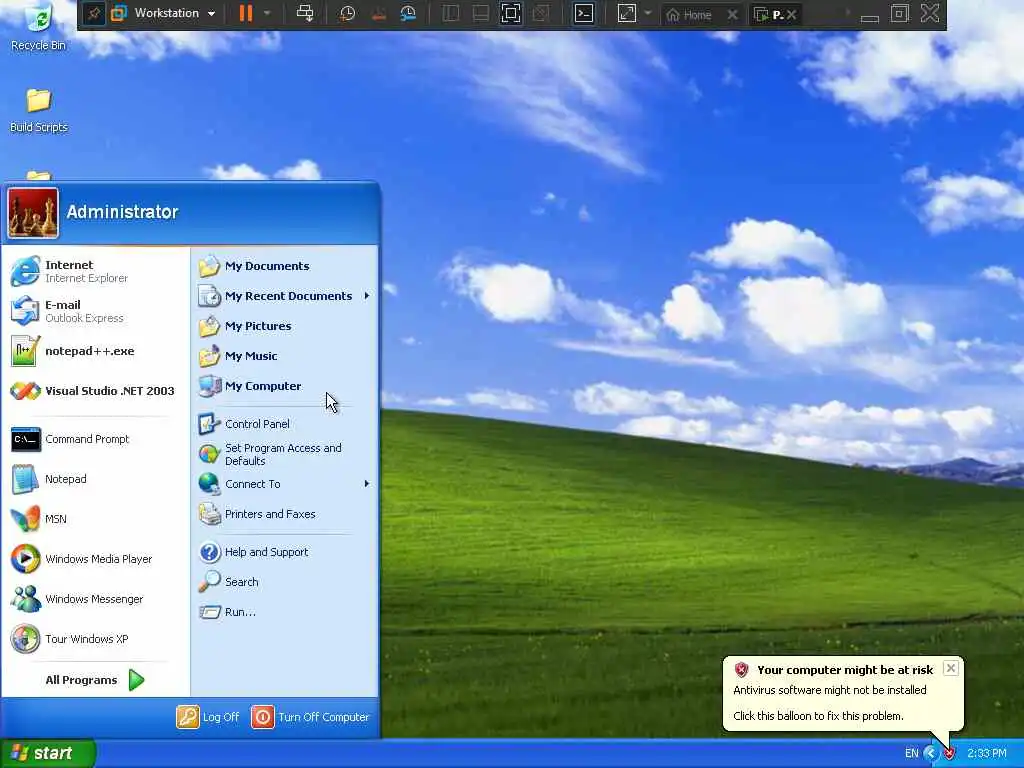Click 'Click this balloon to fix this problem.'
Screen dimensions: 1024x768
818,716
